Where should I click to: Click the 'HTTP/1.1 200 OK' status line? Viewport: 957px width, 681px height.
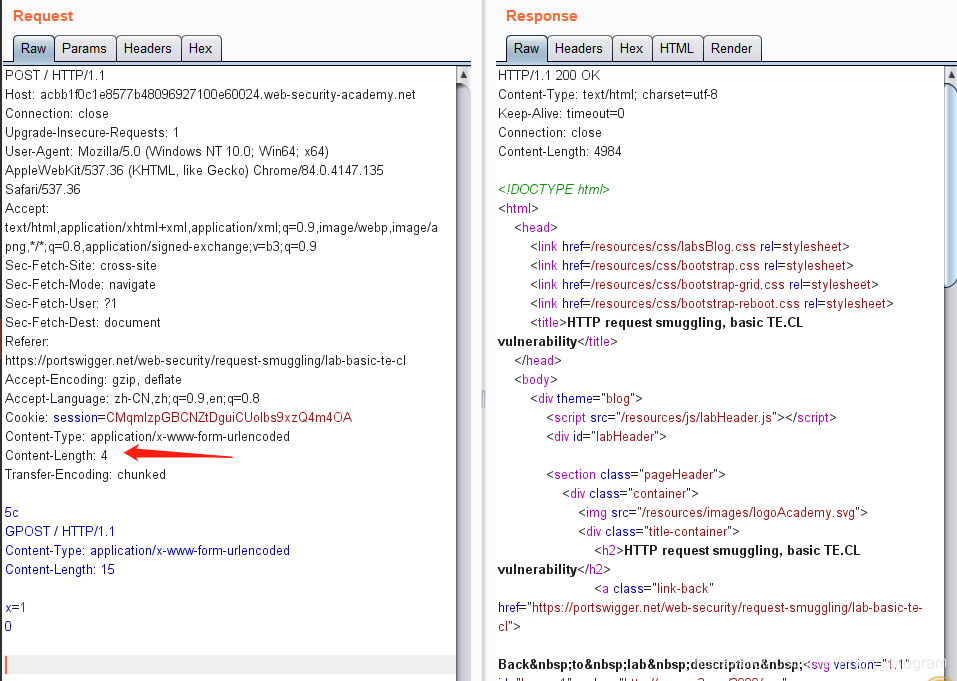tap(549, 76)
